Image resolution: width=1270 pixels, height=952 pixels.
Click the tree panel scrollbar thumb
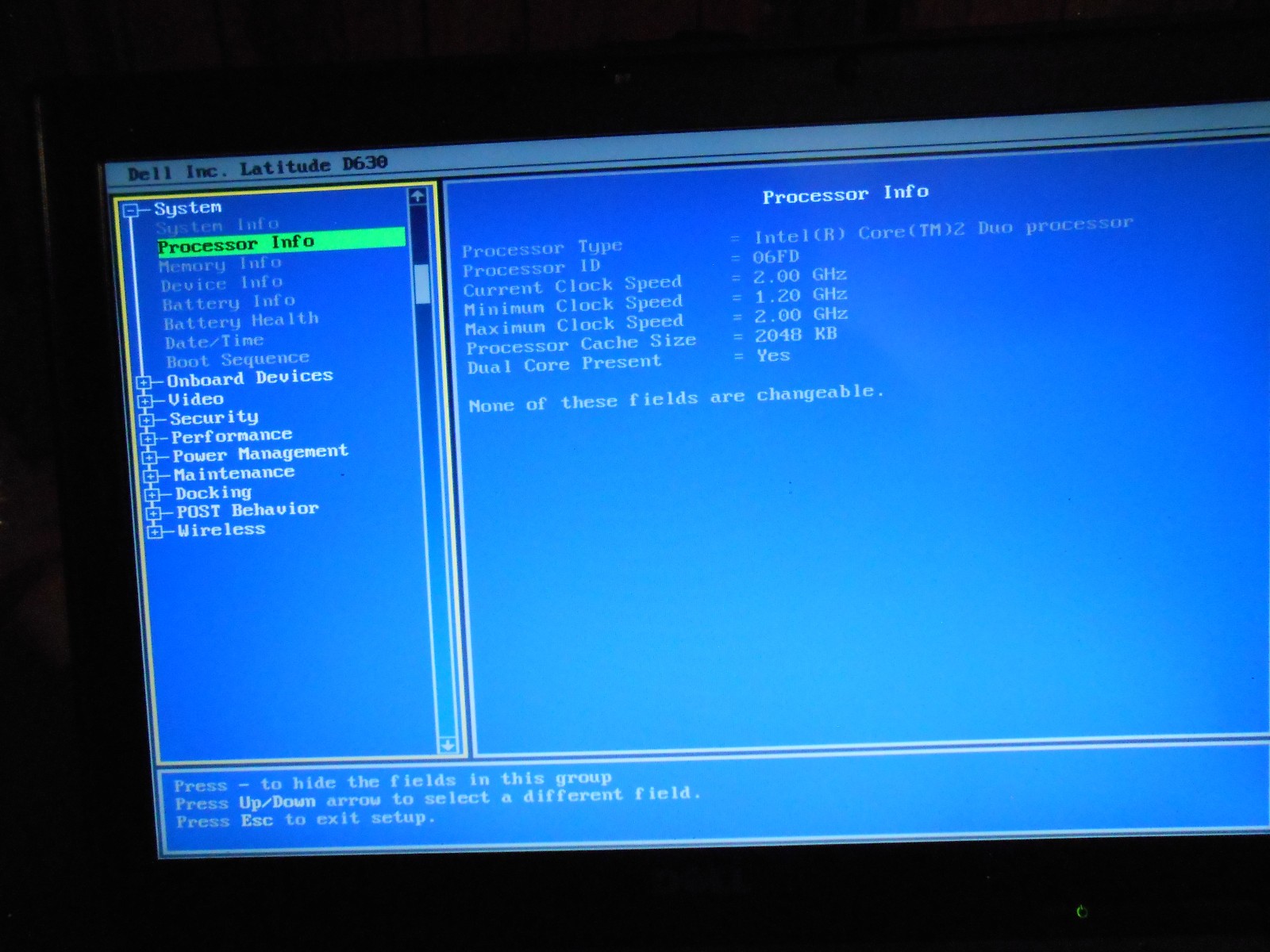click(422, 283)
